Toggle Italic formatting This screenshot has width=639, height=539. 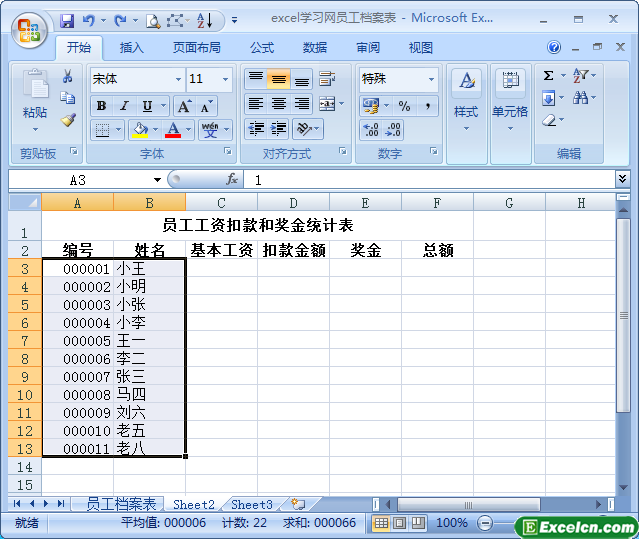(124, 106)
